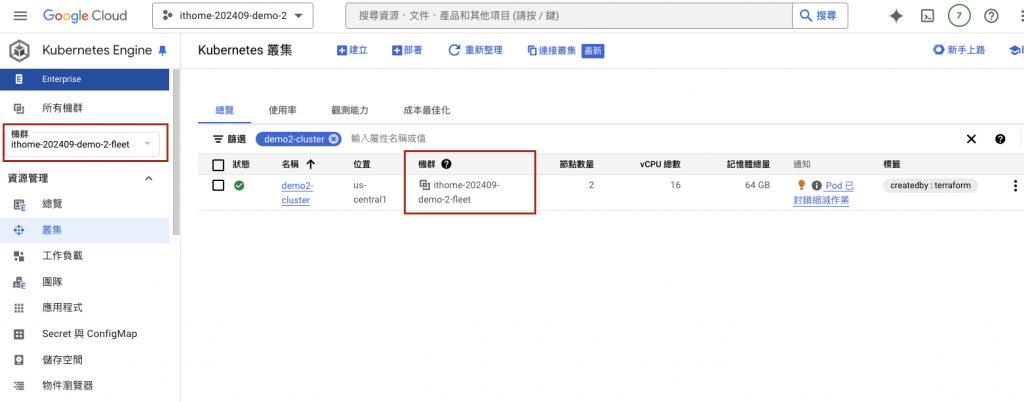Image resolution: width=1024 pixels, height=402 pixels.
Task: Open the main navigation hamburger menu
Action: coord(20,16)
